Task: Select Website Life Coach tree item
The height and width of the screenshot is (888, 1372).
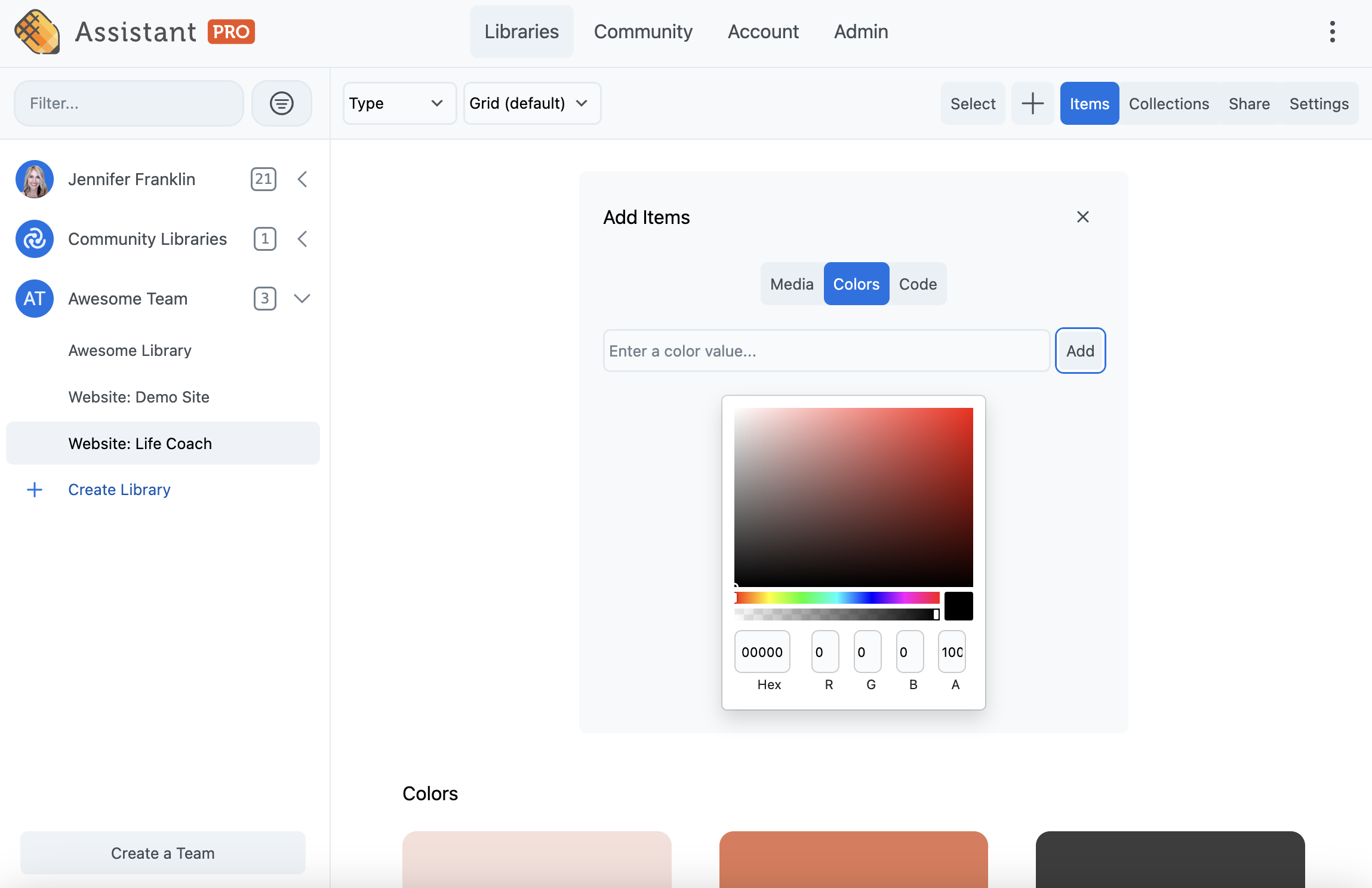Action: point(163,443)
